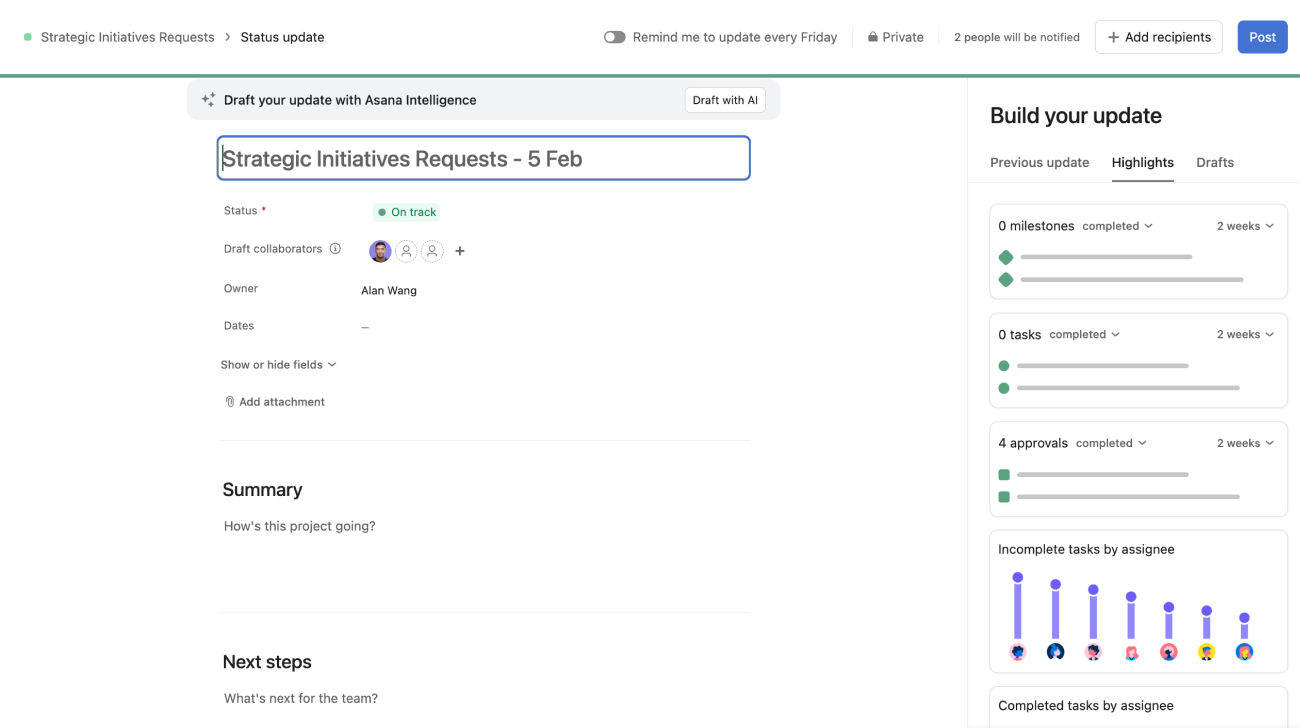
Task: Open the Drafts tab
Action: pyautogui.click(x=1214, y=162)
